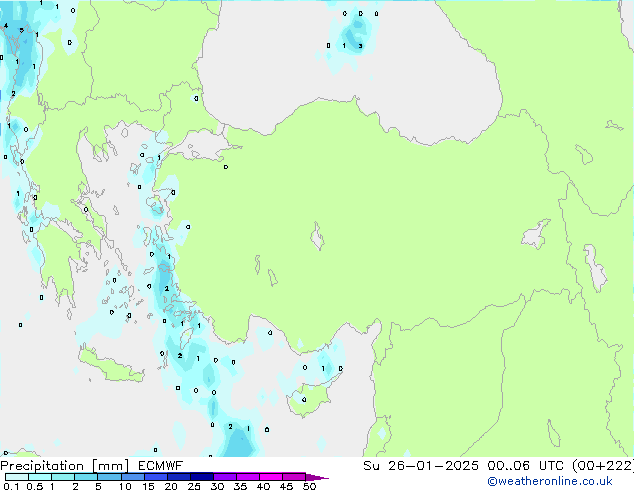This screenshot has height=490, width=634.
Task: Open the weatheronline.co.uk copyright link
Action: pos(550,481)
